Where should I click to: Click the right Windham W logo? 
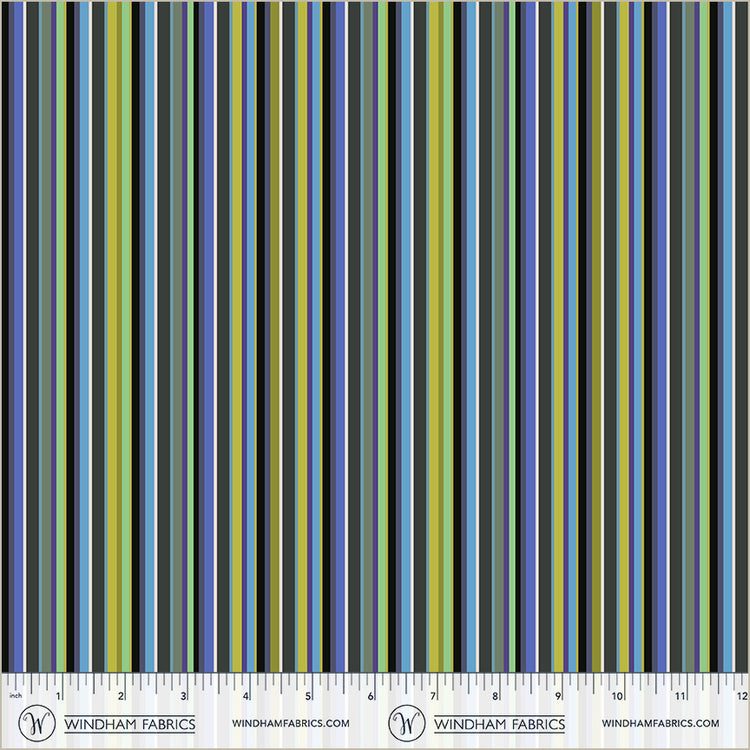[407, 721]
